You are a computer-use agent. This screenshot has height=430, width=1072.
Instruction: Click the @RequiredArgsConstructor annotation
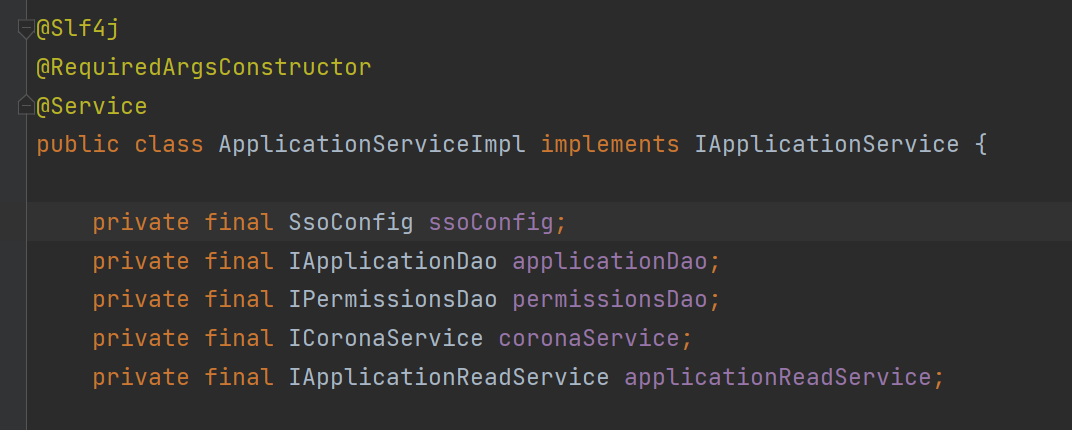pos(204,68)
